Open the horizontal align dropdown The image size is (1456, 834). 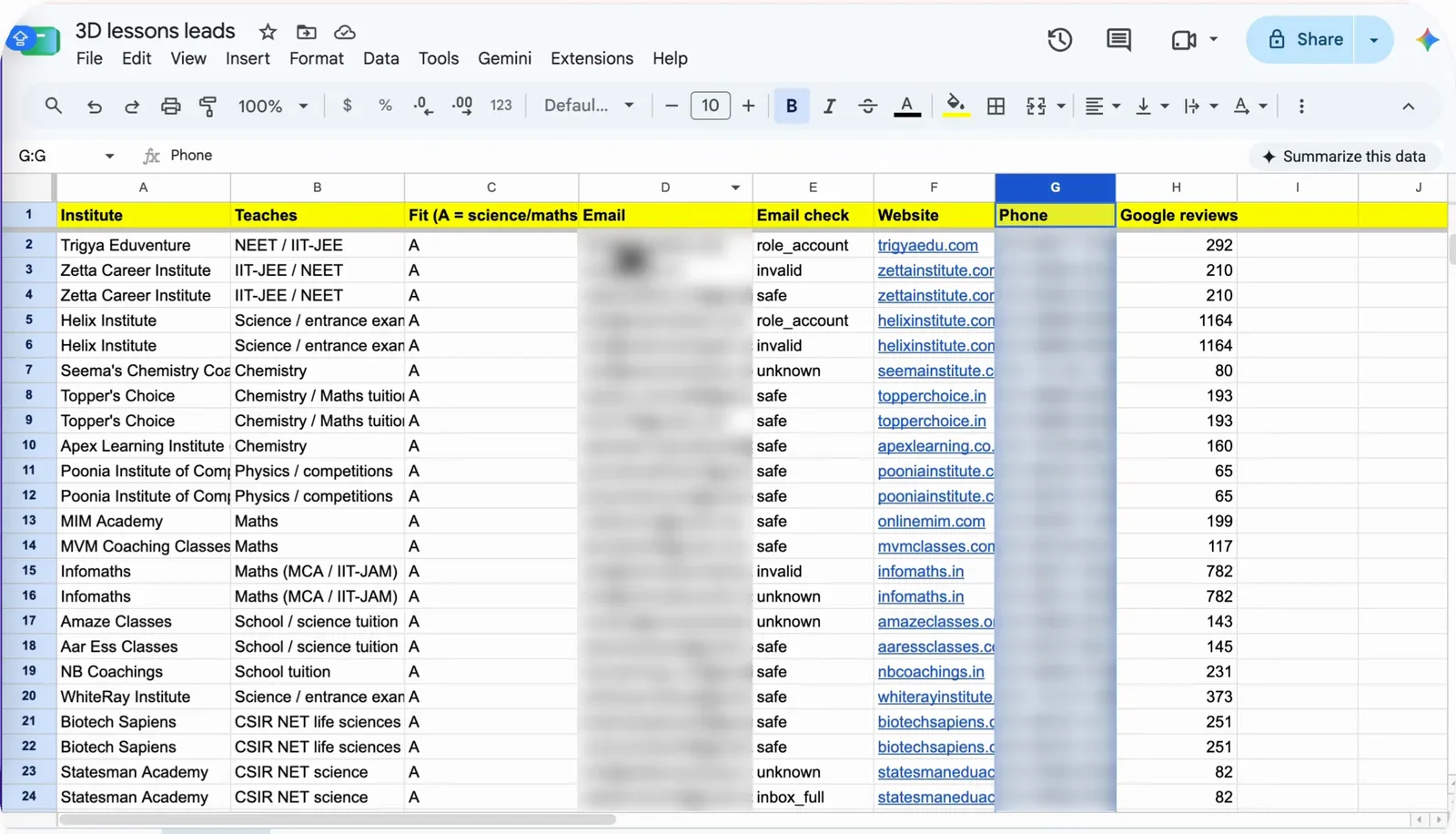pyautogui.click(x=1102, y=106)
